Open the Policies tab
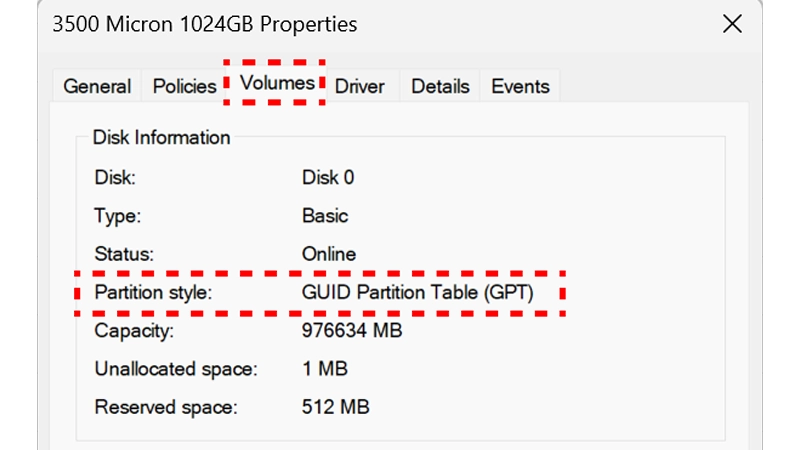The image size is (800, 450). [x=184, y=86]
